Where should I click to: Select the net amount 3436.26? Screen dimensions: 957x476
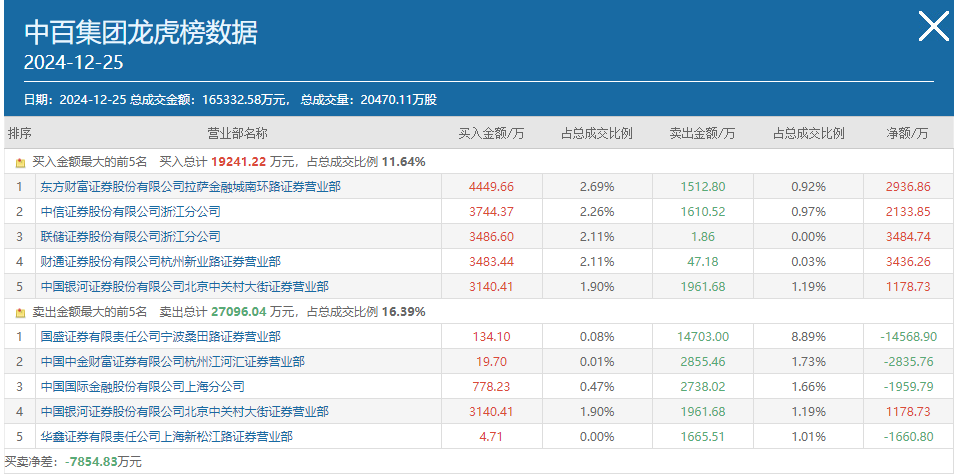[x=908, y=262]
